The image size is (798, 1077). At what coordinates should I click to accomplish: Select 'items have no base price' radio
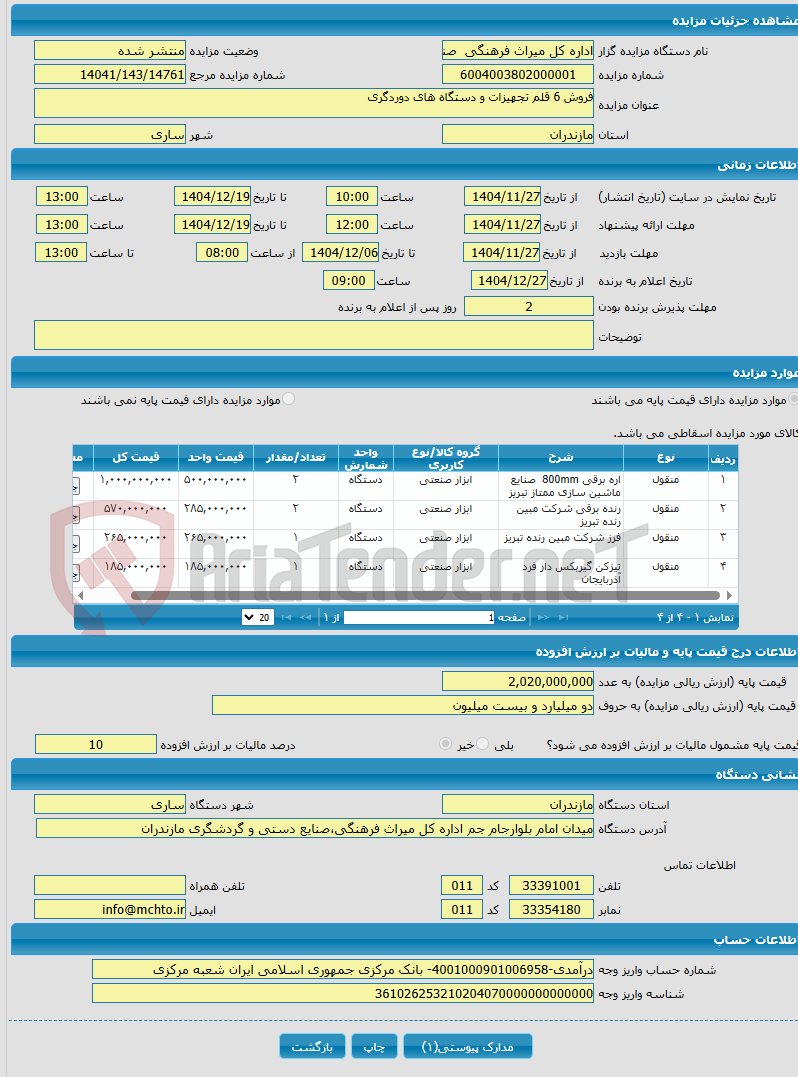(288, 399)
